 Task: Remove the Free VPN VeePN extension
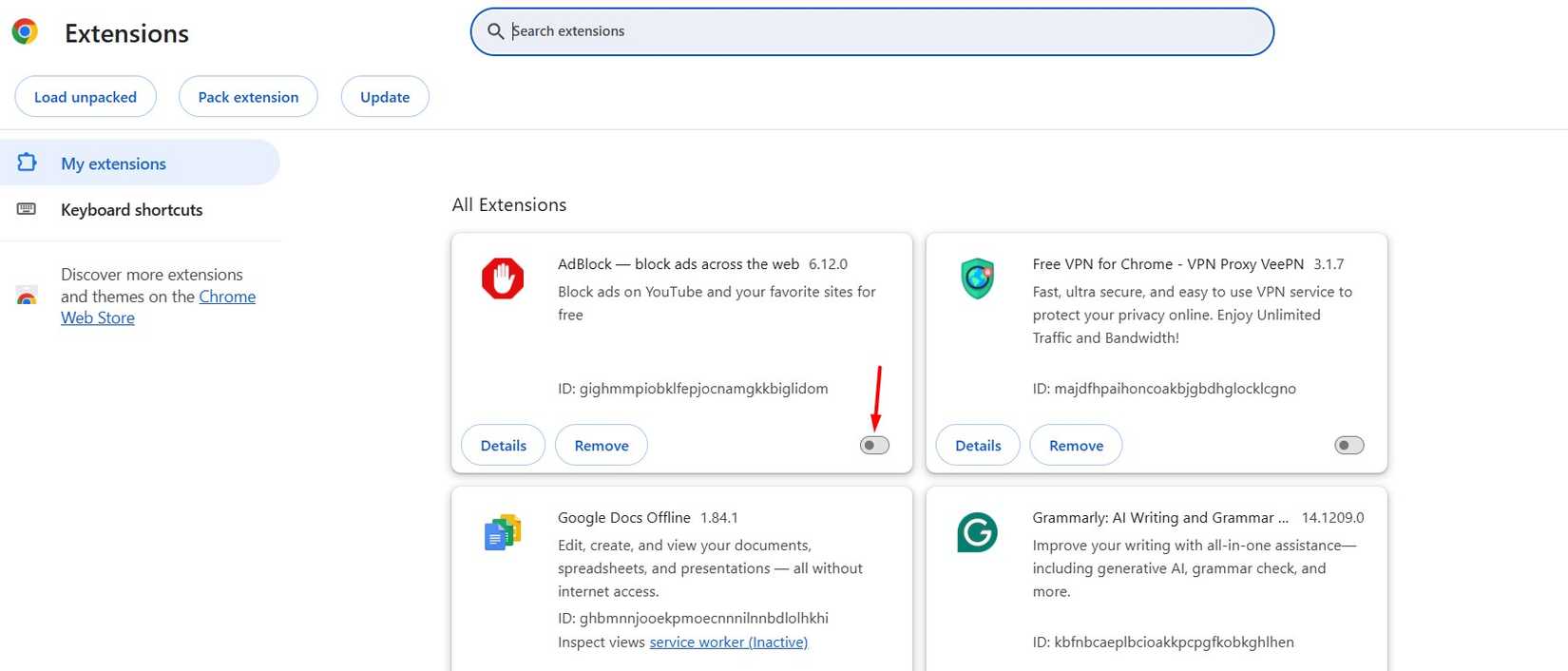click(1076, 445)
